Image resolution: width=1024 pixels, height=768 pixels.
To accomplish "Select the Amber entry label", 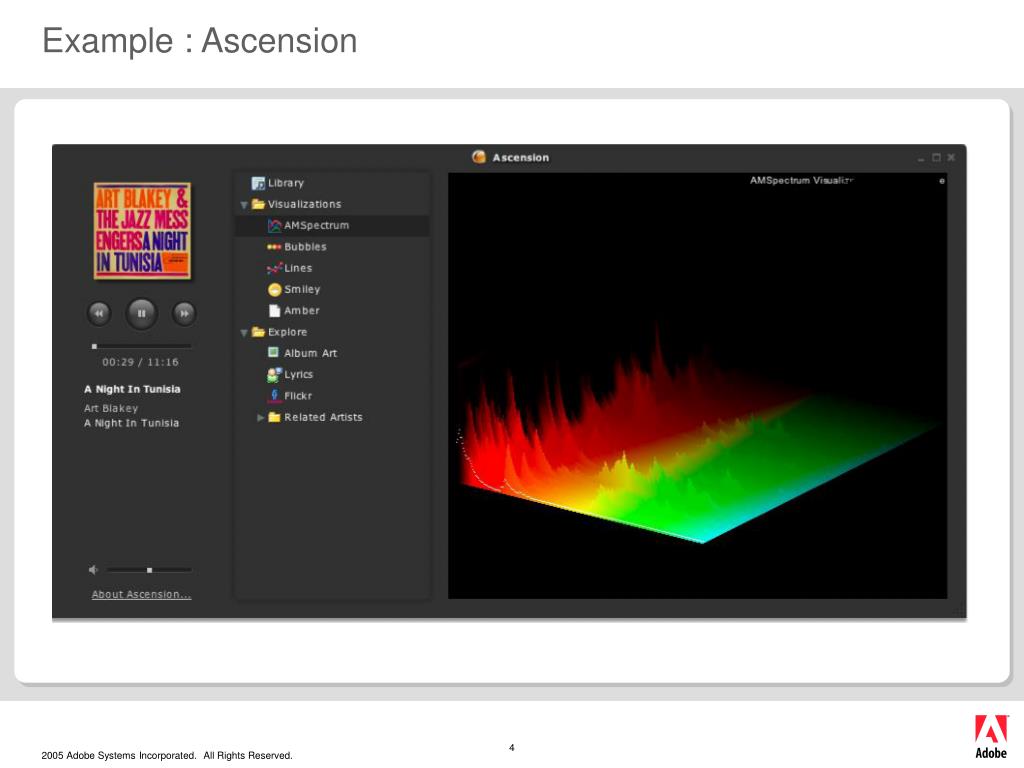I will click(x=302, y=311).
